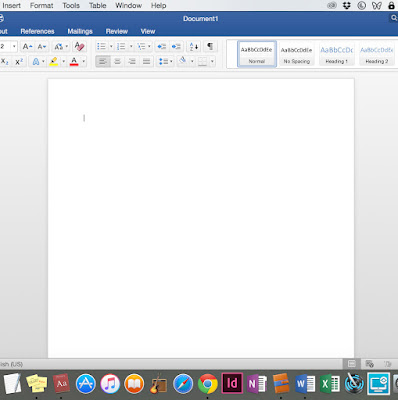398x400 pixels.
Task: Switch to web layout view in status bar
Action: (369, 364)
